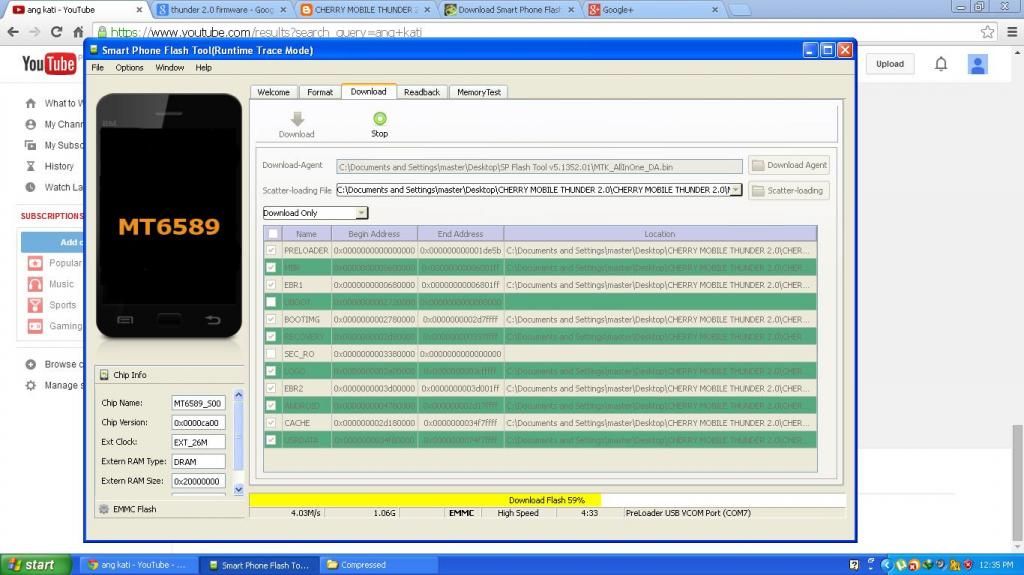Screen dimensions: 1024x575
Task: Switch to the Welcome tab
Action: pos(274,92)
